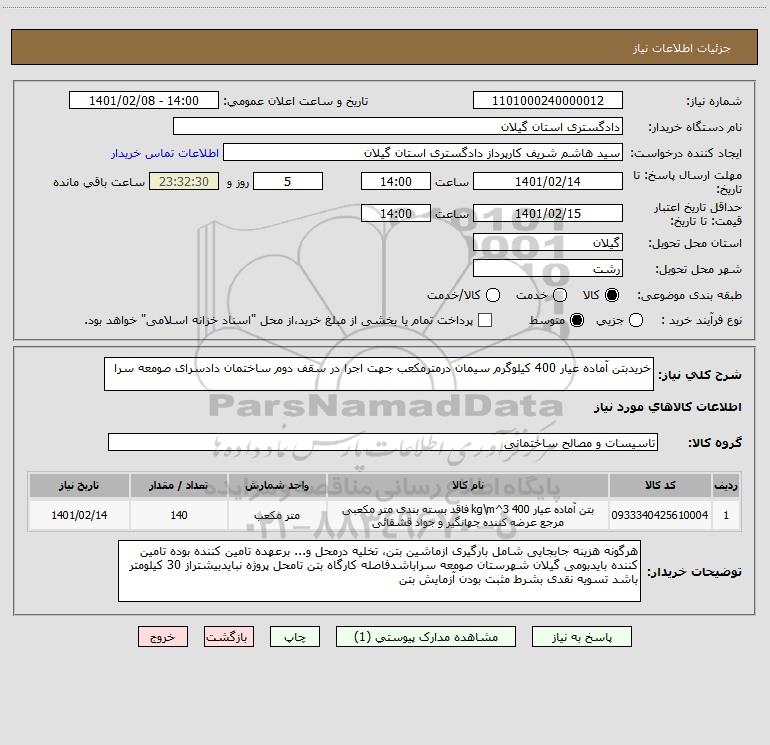
Task: Click the کد کالا column header
Action: (x=660, y=486)
